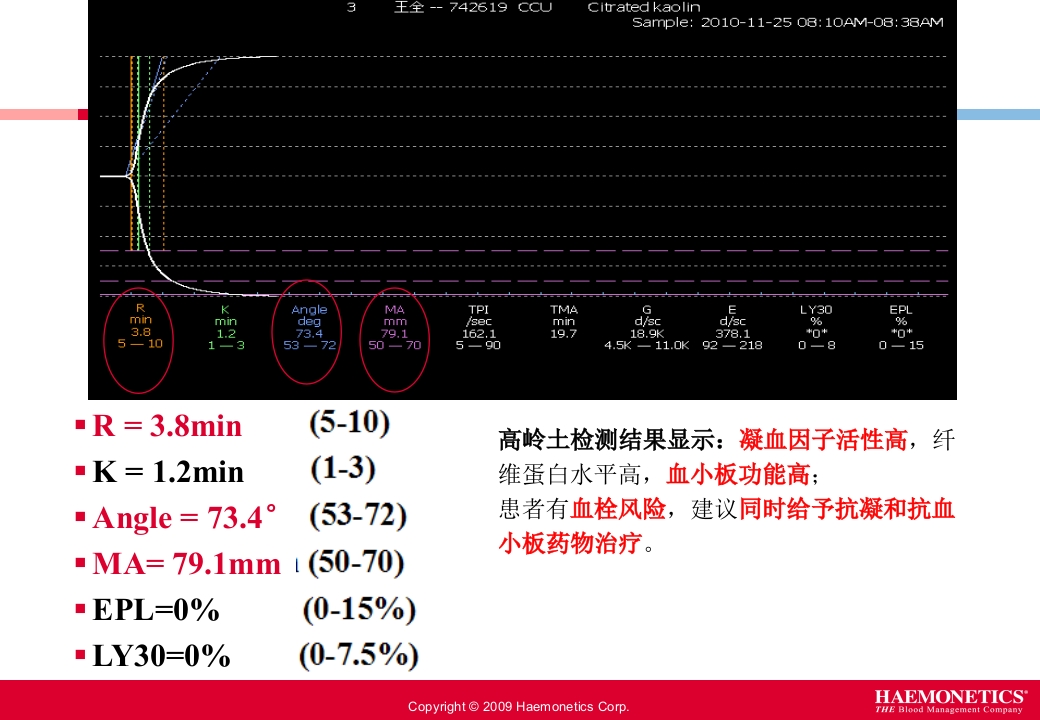Click the TMA min column label

click(x=562, y=315)
